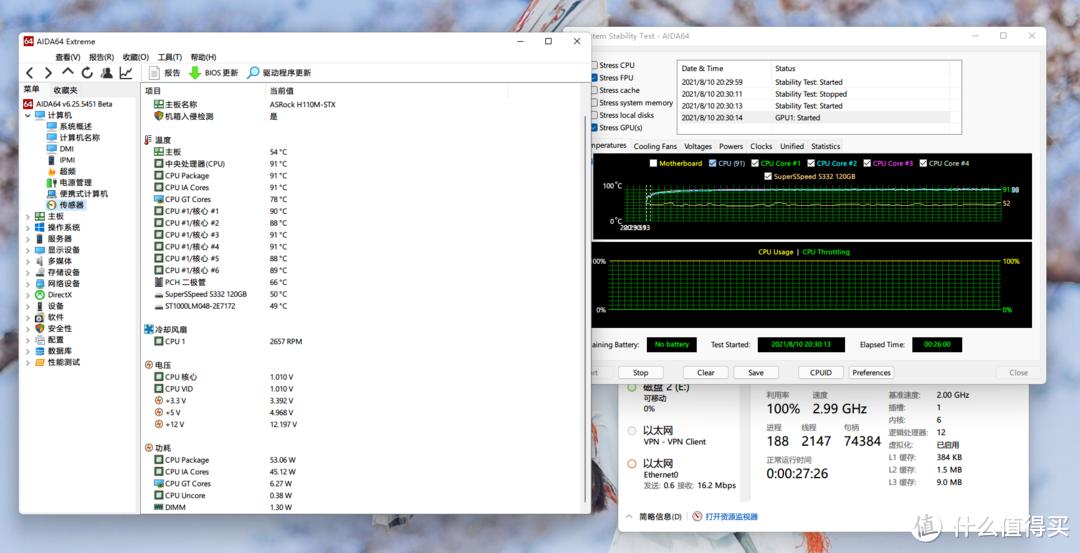The height and width of the screenshot is (553, 1080).
Task: Open the 报告(R) menu
Action: coord(101,57)
